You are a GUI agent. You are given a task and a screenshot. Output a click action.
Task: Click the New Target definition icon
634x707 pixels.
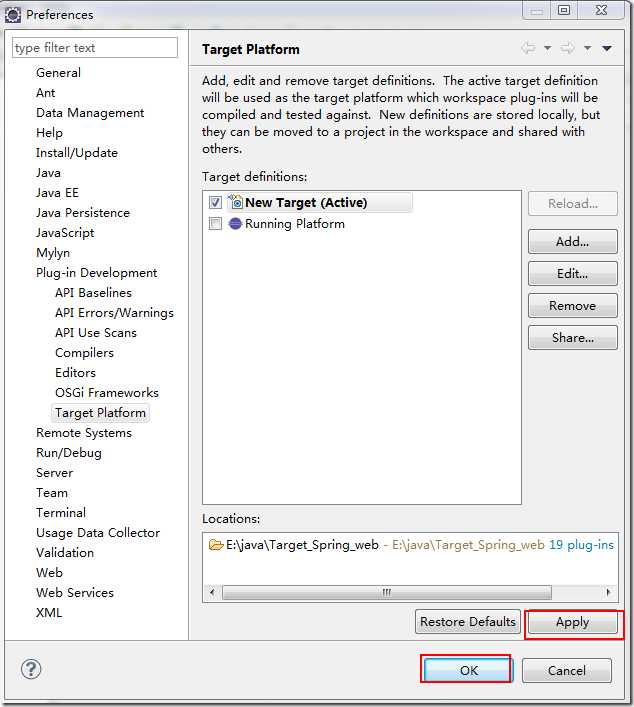point(235,202)
